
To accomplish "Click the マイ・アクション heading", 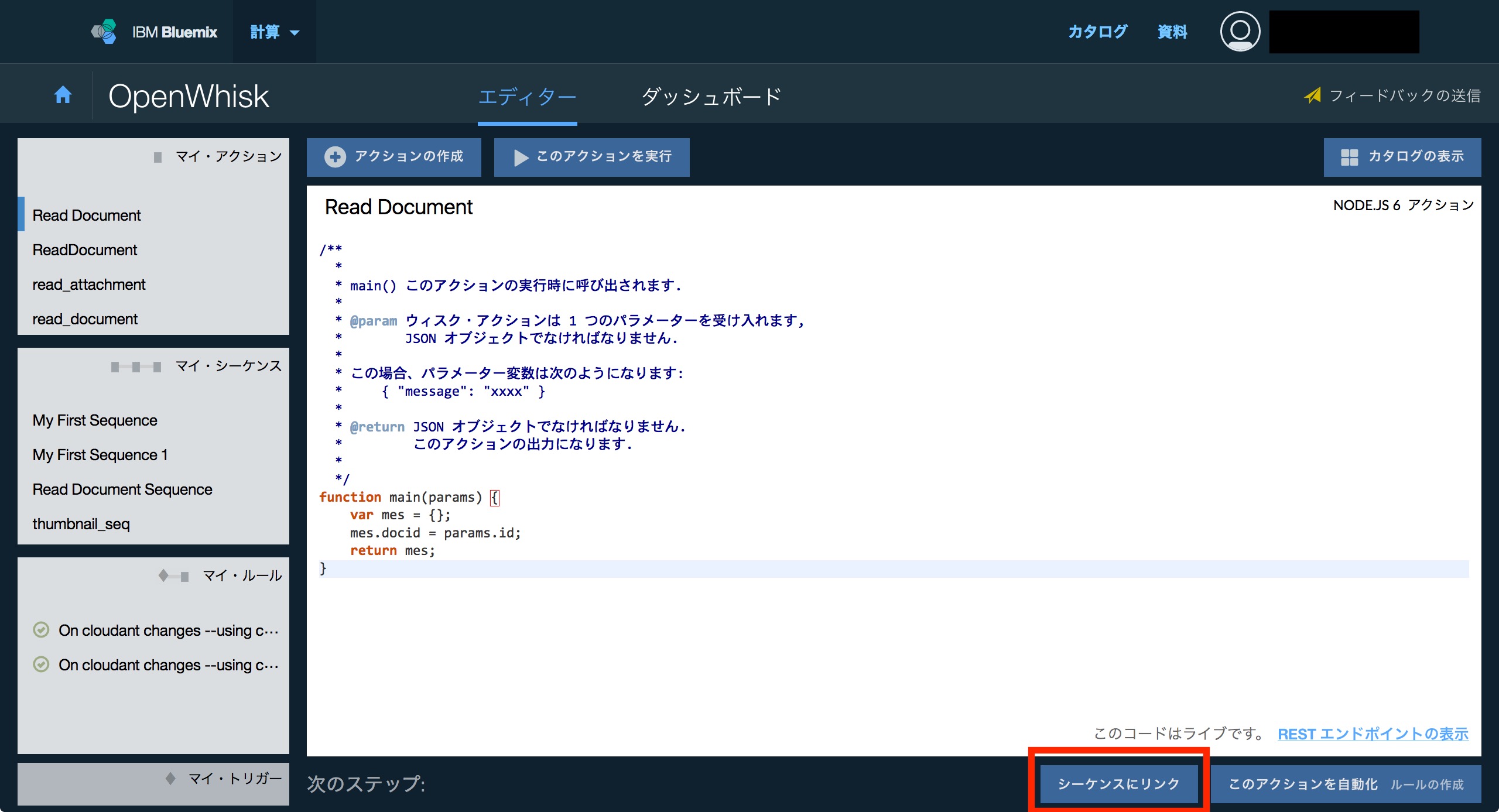I will [229, 156].
